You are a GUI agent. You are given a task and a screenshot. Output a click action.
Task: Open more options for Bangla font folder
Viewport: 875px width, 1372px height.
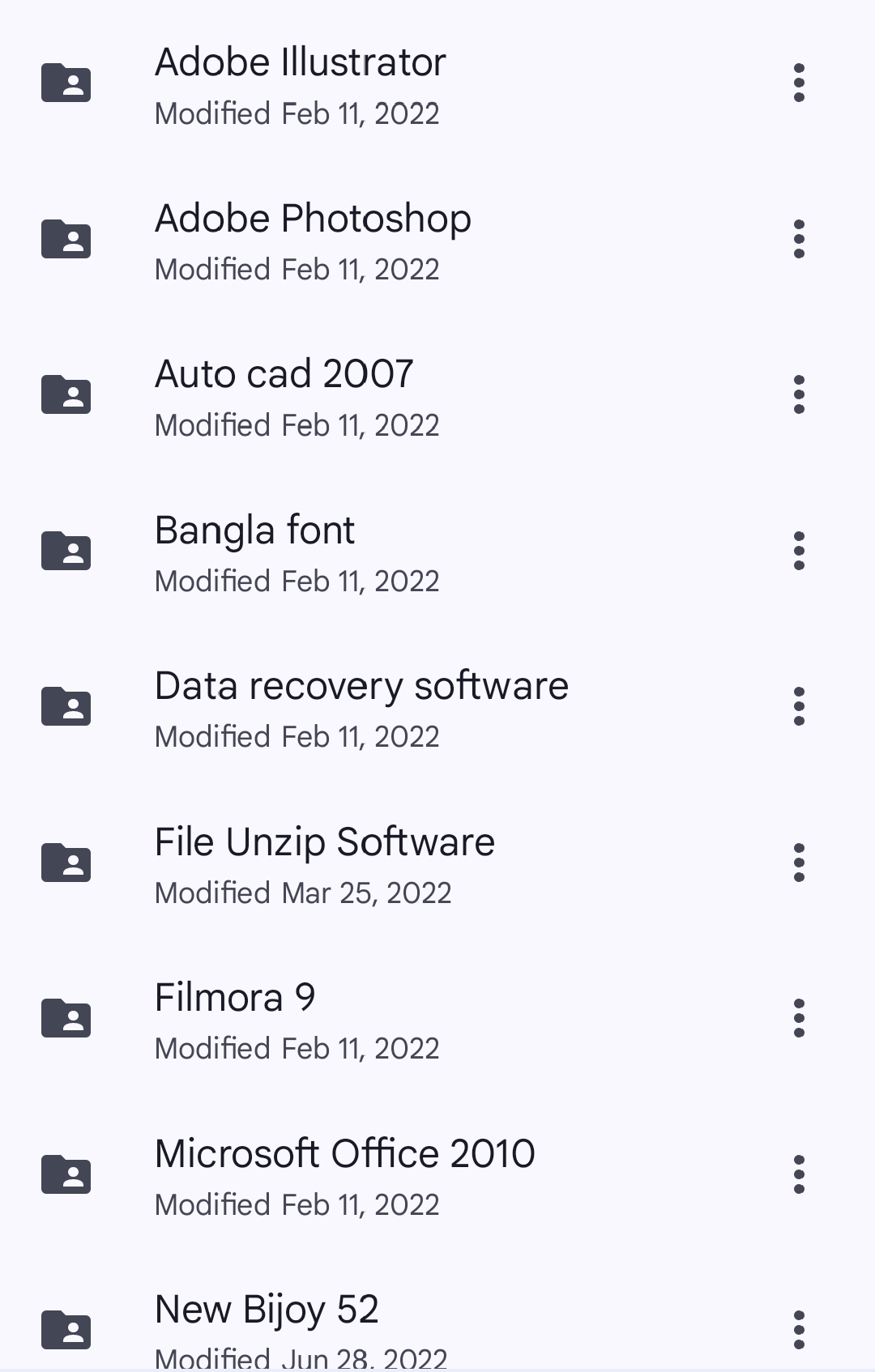(799, 551)
